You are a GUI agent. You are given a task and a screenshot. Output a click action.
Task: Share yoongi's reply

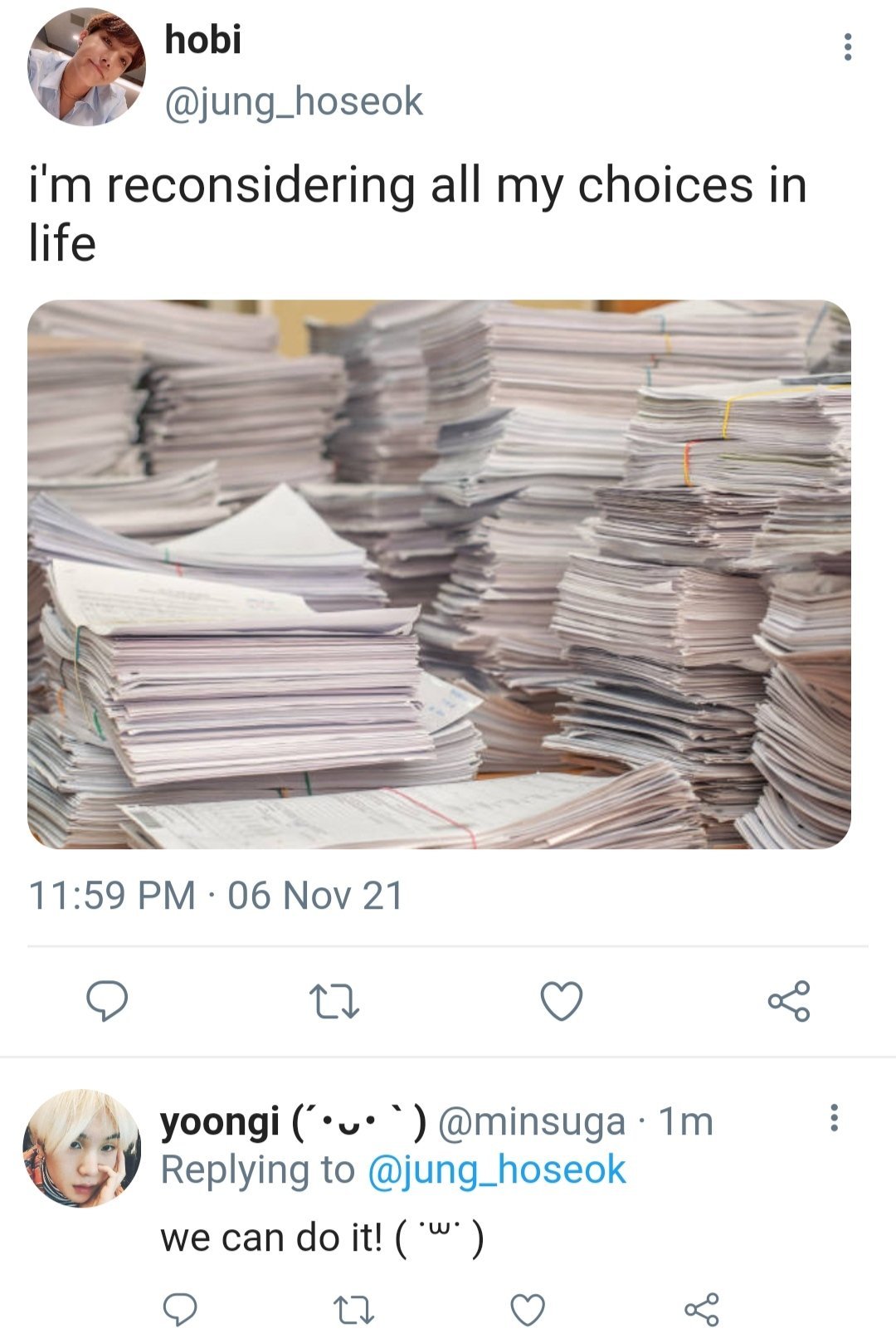[701, 1310]
